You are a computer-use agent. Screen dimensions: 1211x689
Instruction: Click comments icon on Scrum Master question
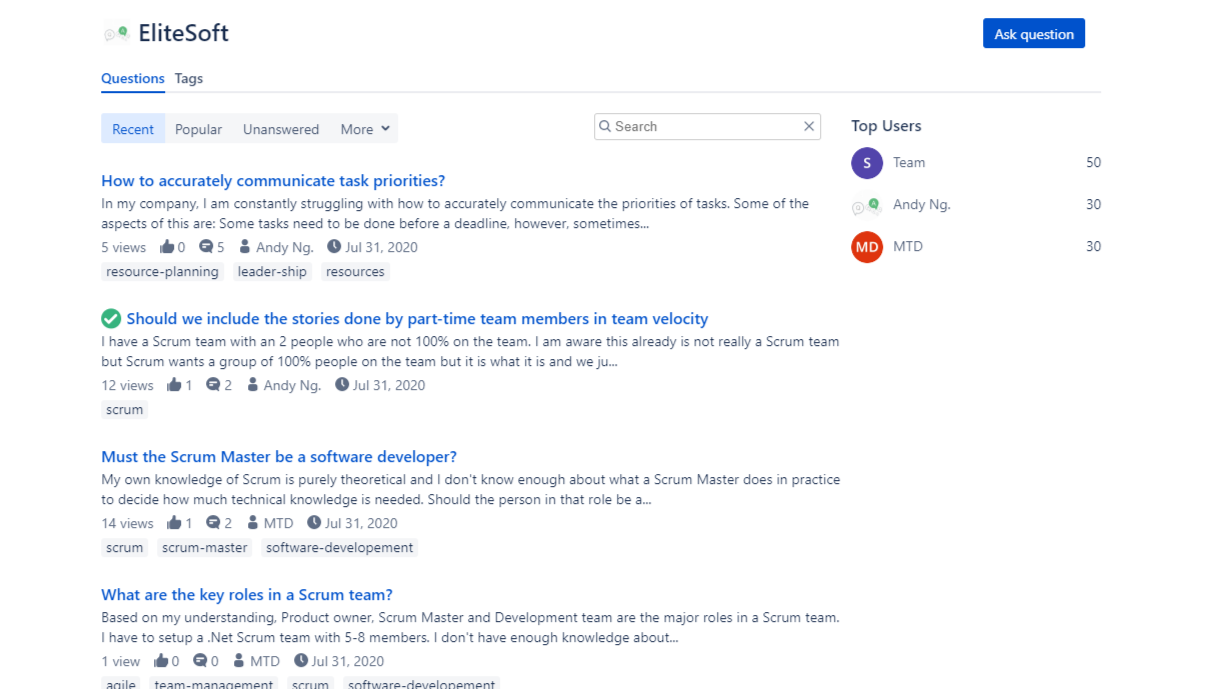tap(213, 523)
